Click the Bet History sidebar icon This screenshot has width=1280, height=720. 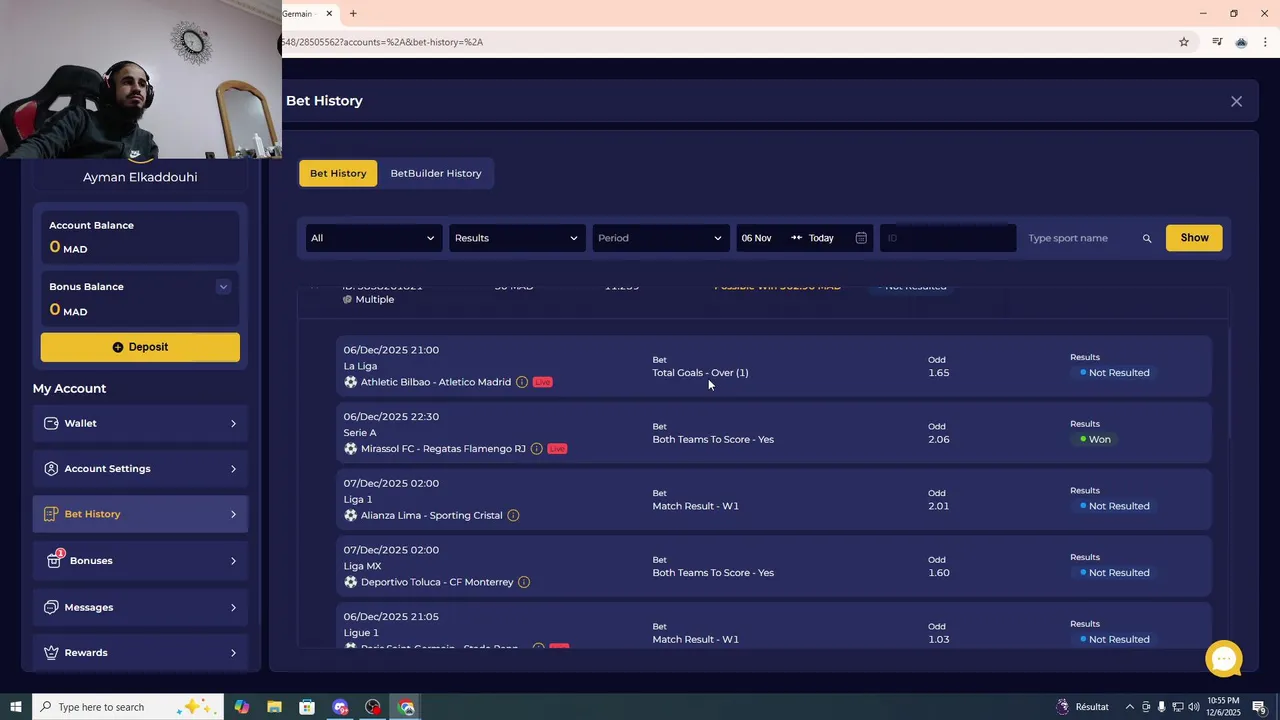pyautogui.click(x=52, y=514)
